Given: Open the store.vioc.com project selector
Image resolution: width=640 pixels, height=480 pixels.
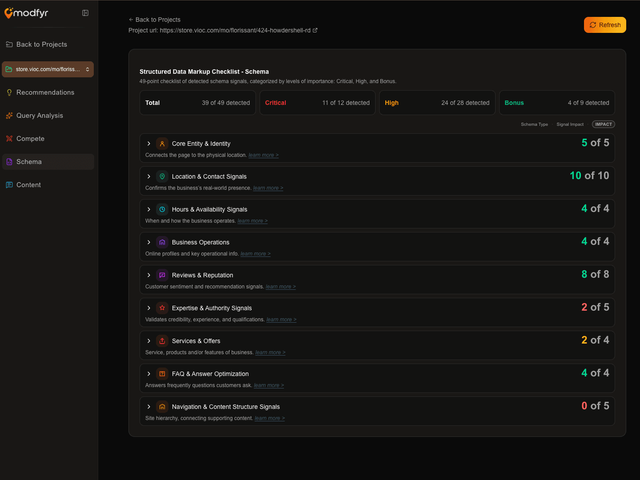Looking at the screenshot, I should point(48,69).
